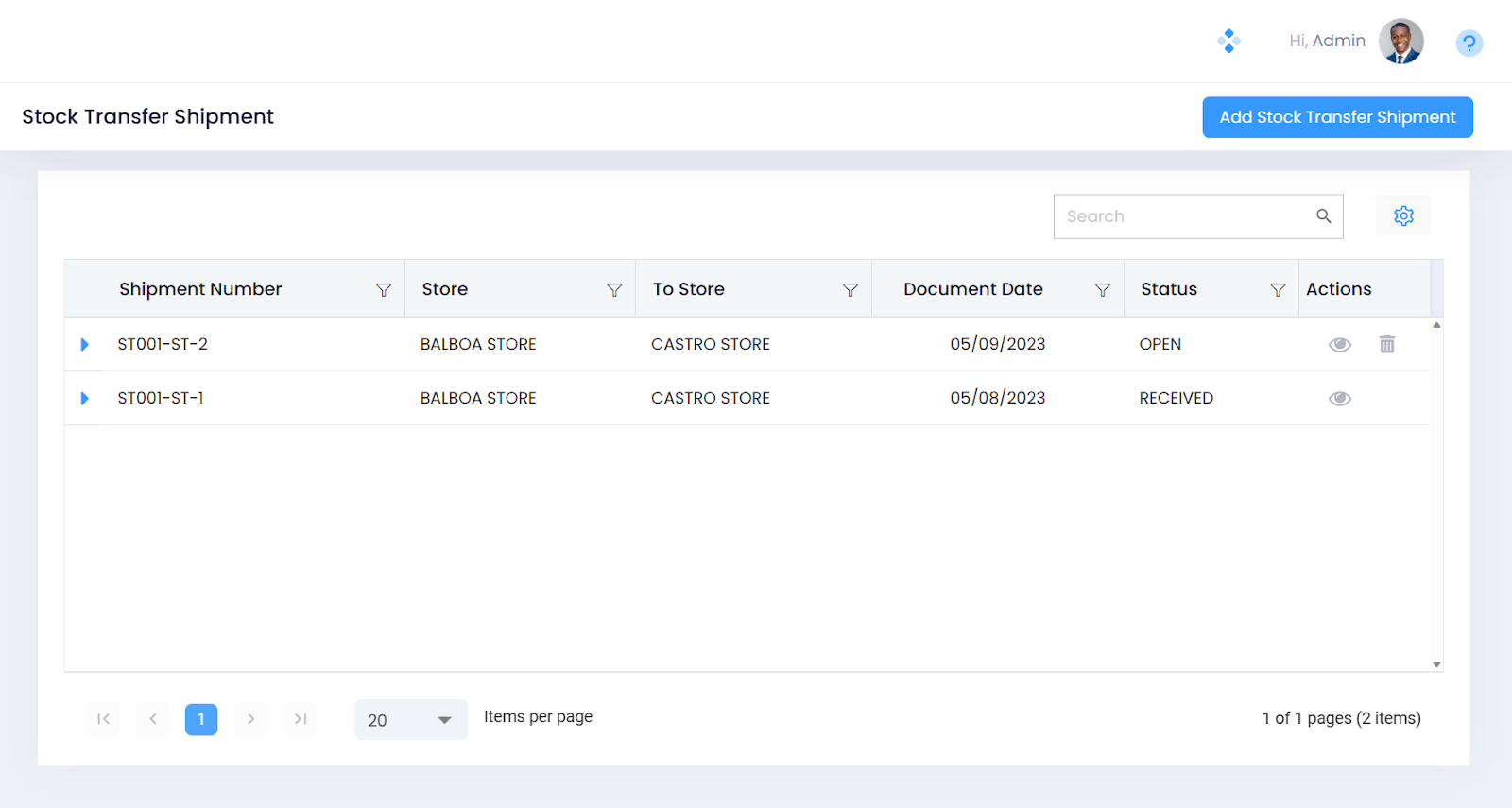Open Store column filter icon

click(x=614, y=290)
